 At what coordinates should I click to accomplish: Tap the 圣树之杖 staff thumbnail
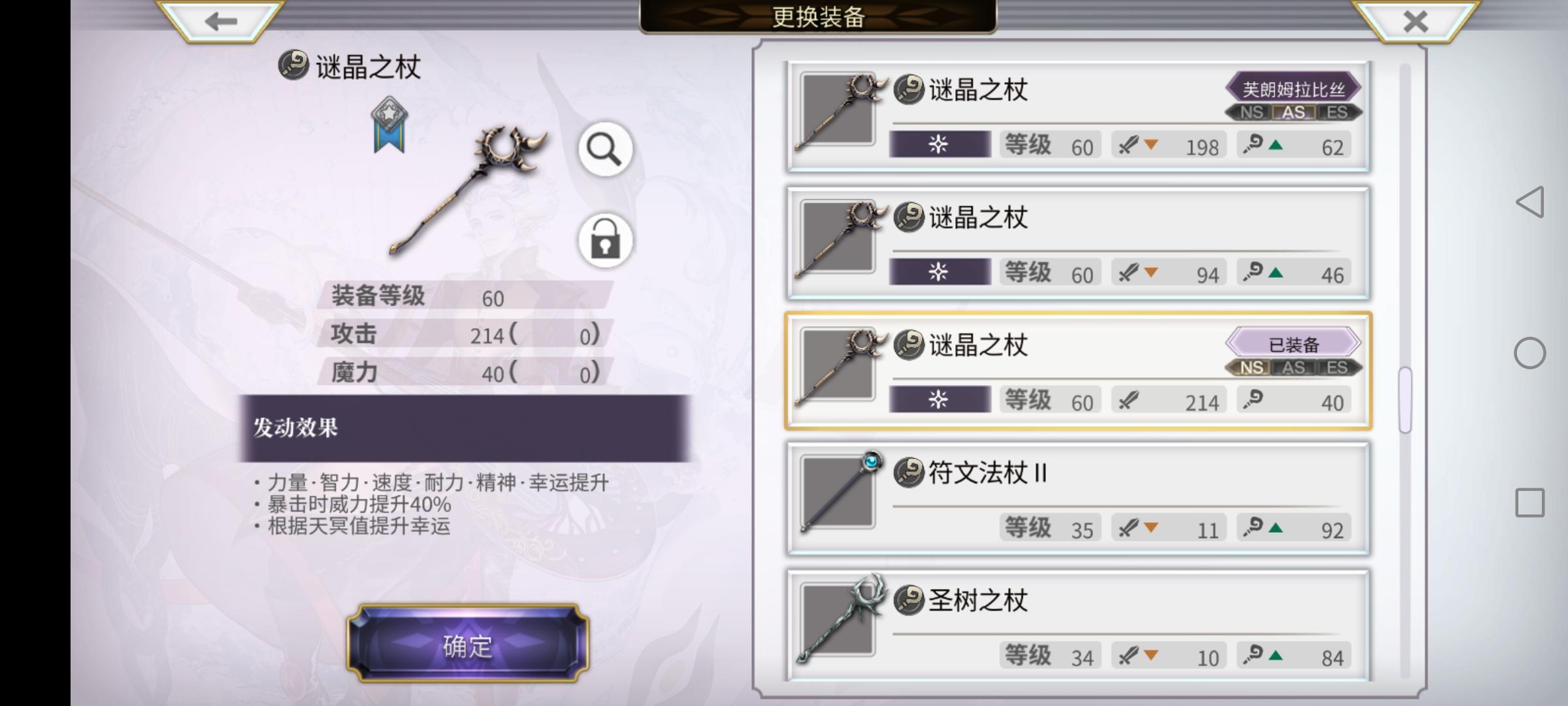point(839,619)
